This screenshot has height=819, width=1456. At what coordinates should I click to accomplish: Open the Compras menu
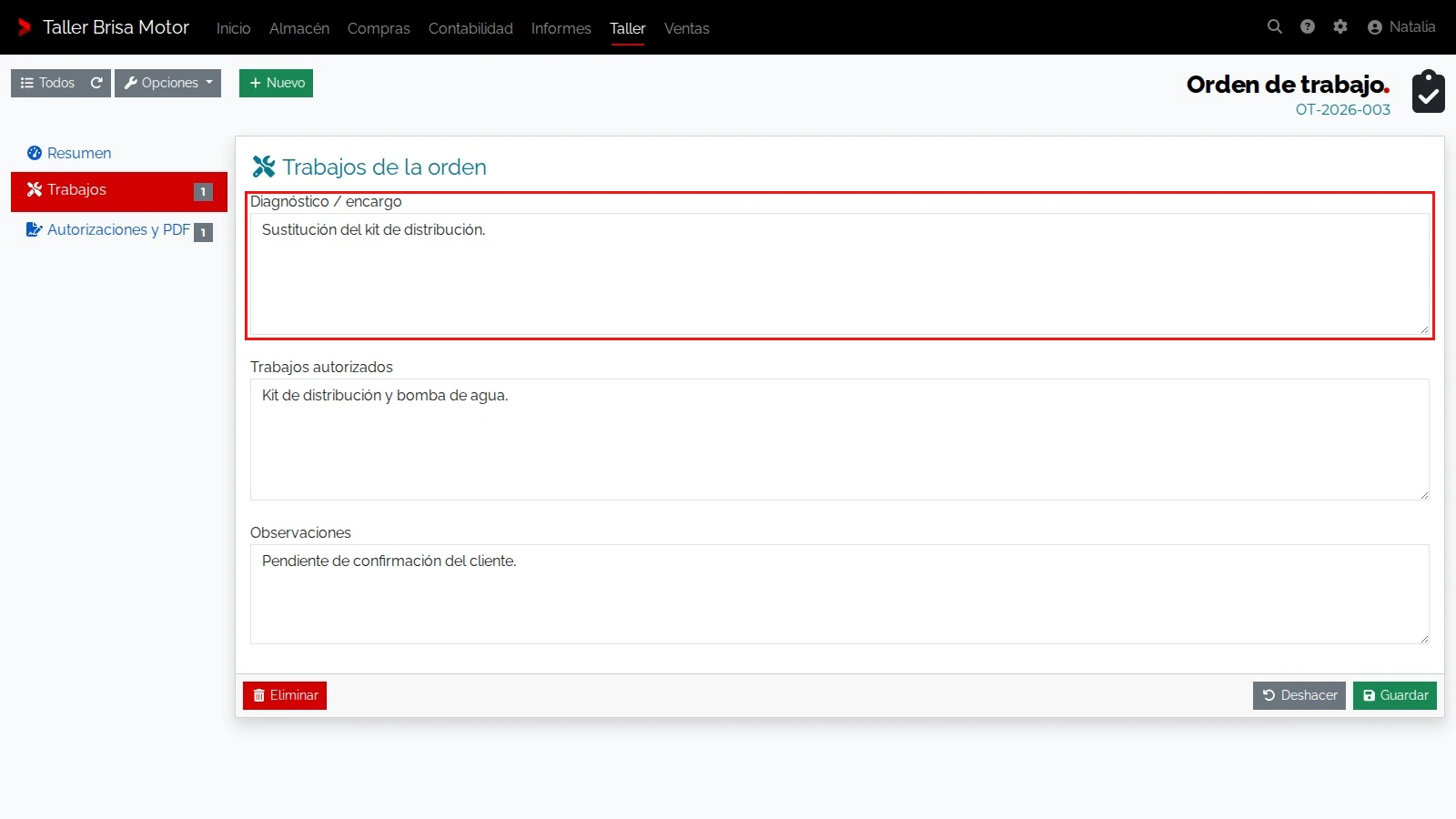point(379,28)
